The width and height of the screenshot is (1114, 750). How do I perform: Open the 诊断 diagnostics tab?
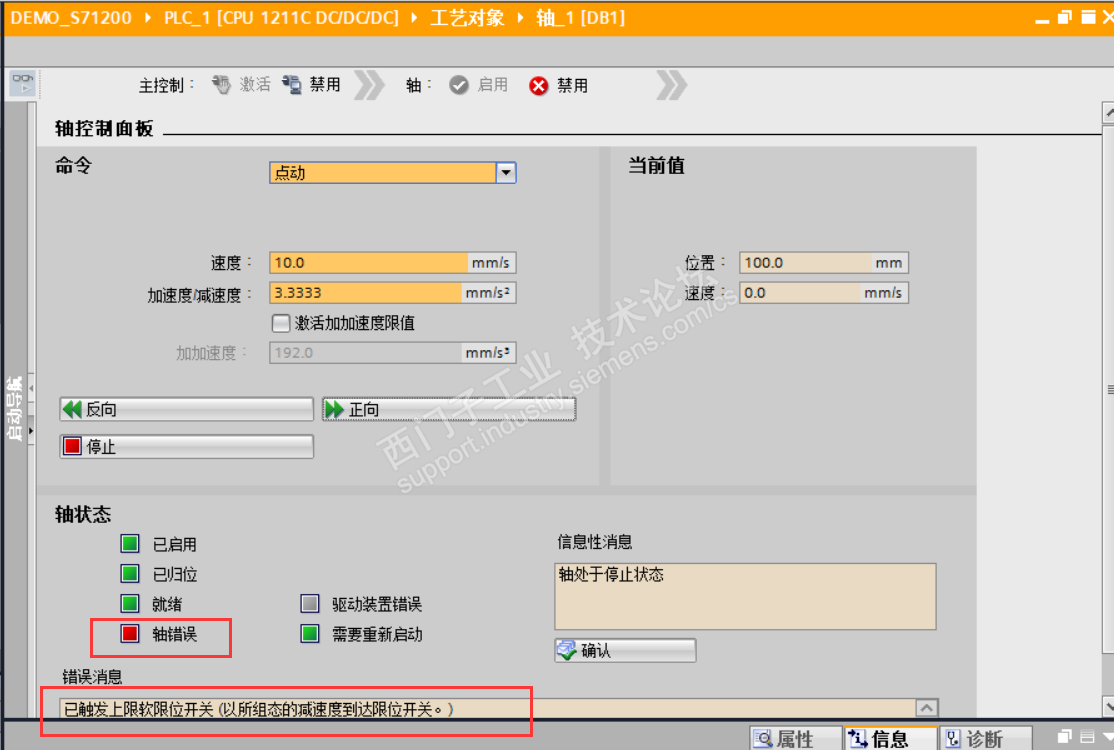point(985,739)
